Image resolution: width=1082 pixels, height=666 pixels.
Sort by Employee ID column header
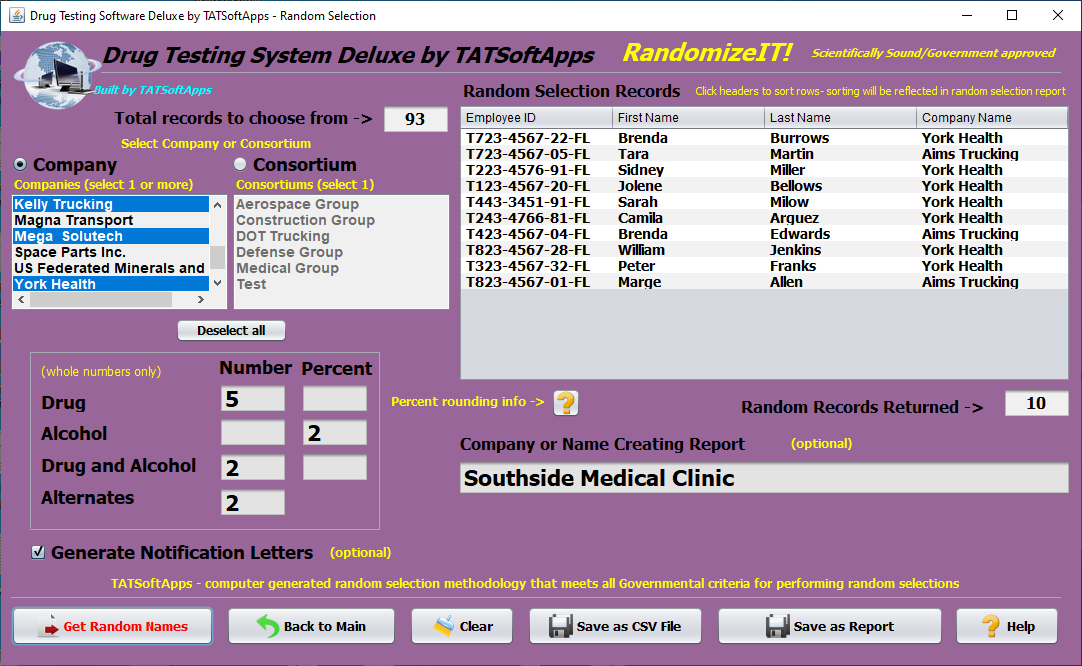(x=536, y=118)
